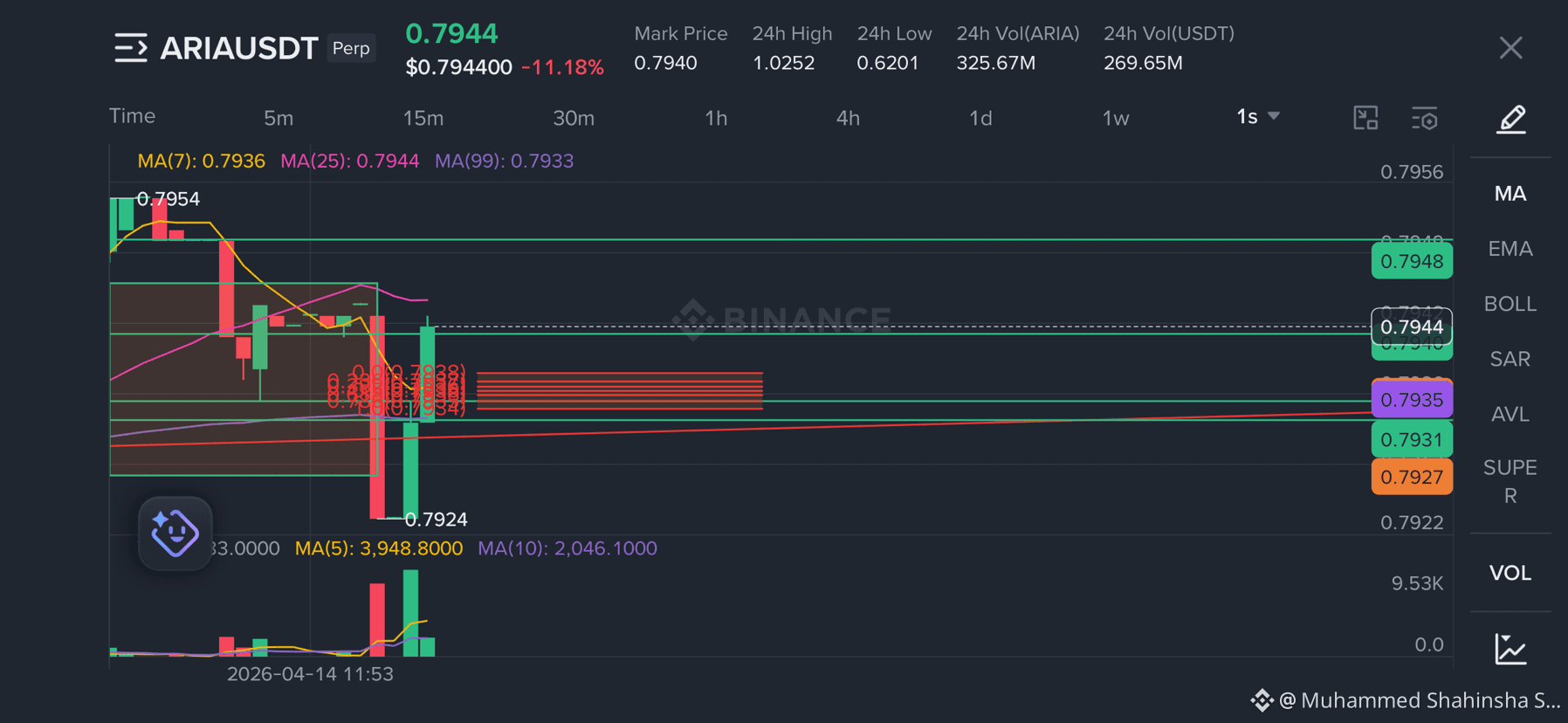
Task: Switch to the 5m timeframe
Action: [x=279, y=118]
